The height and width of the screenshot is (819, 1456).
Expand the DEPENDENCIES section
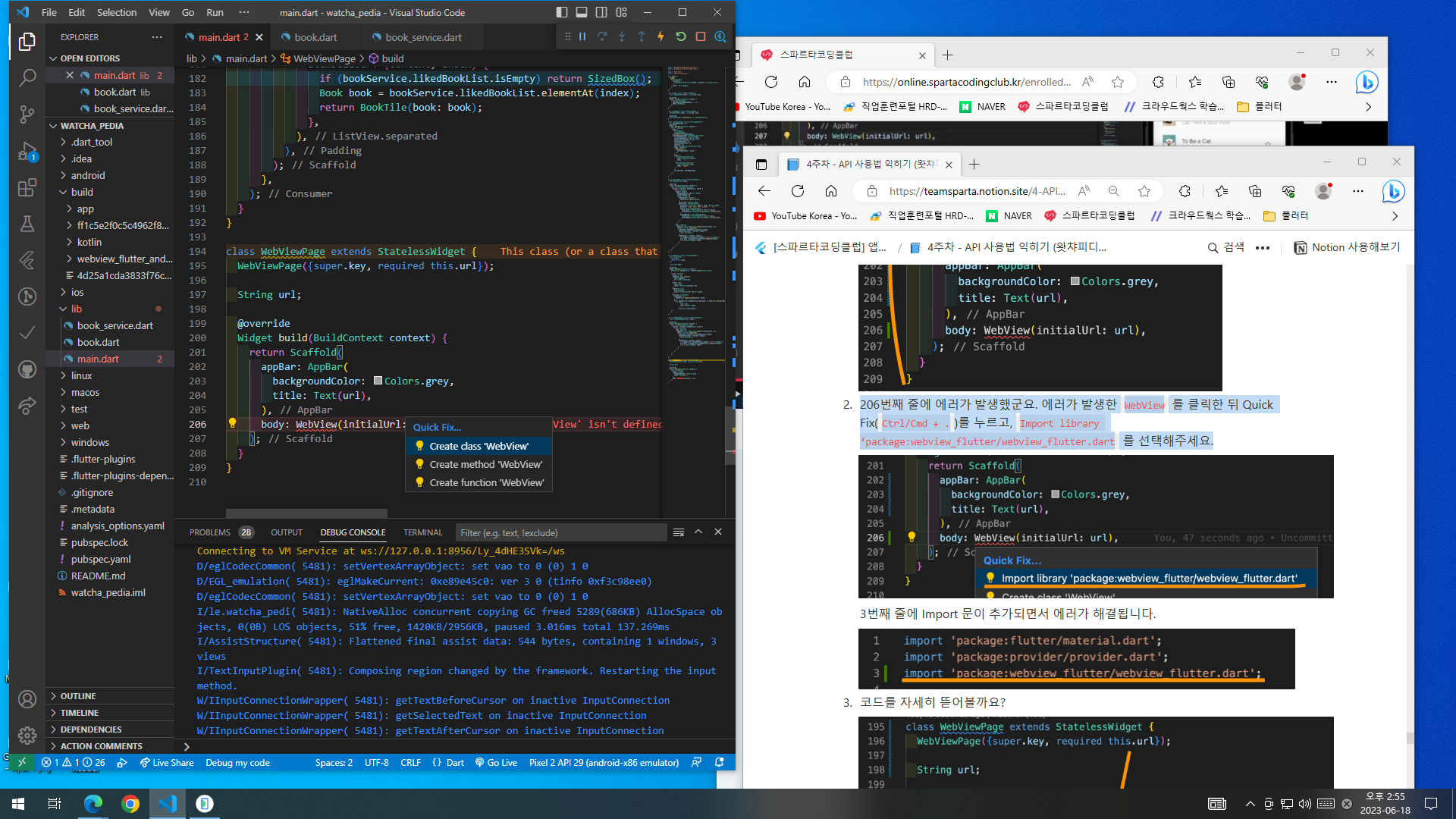(x=110, y=730)
